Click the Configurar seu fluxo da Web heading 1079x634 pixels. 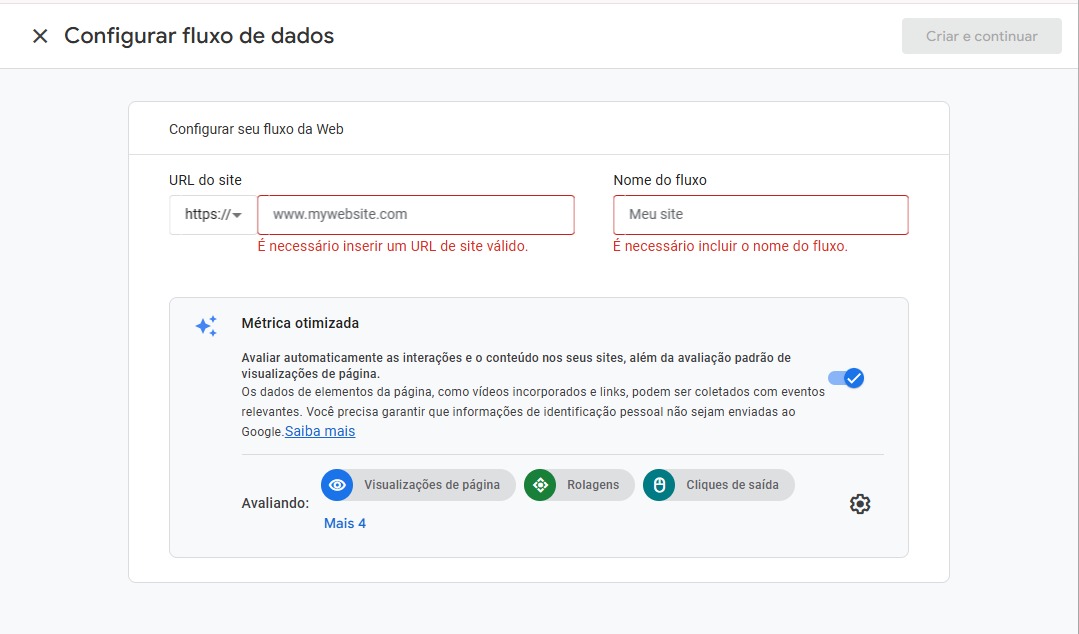pos(256,129)
